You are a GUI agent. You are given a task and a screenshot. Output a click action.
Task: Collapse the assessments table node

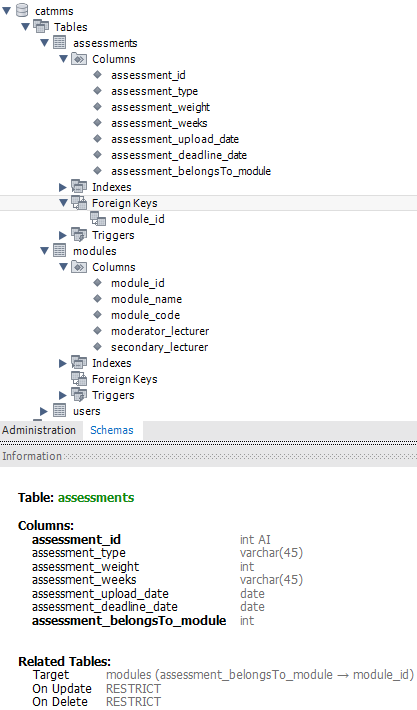[44, 43]
